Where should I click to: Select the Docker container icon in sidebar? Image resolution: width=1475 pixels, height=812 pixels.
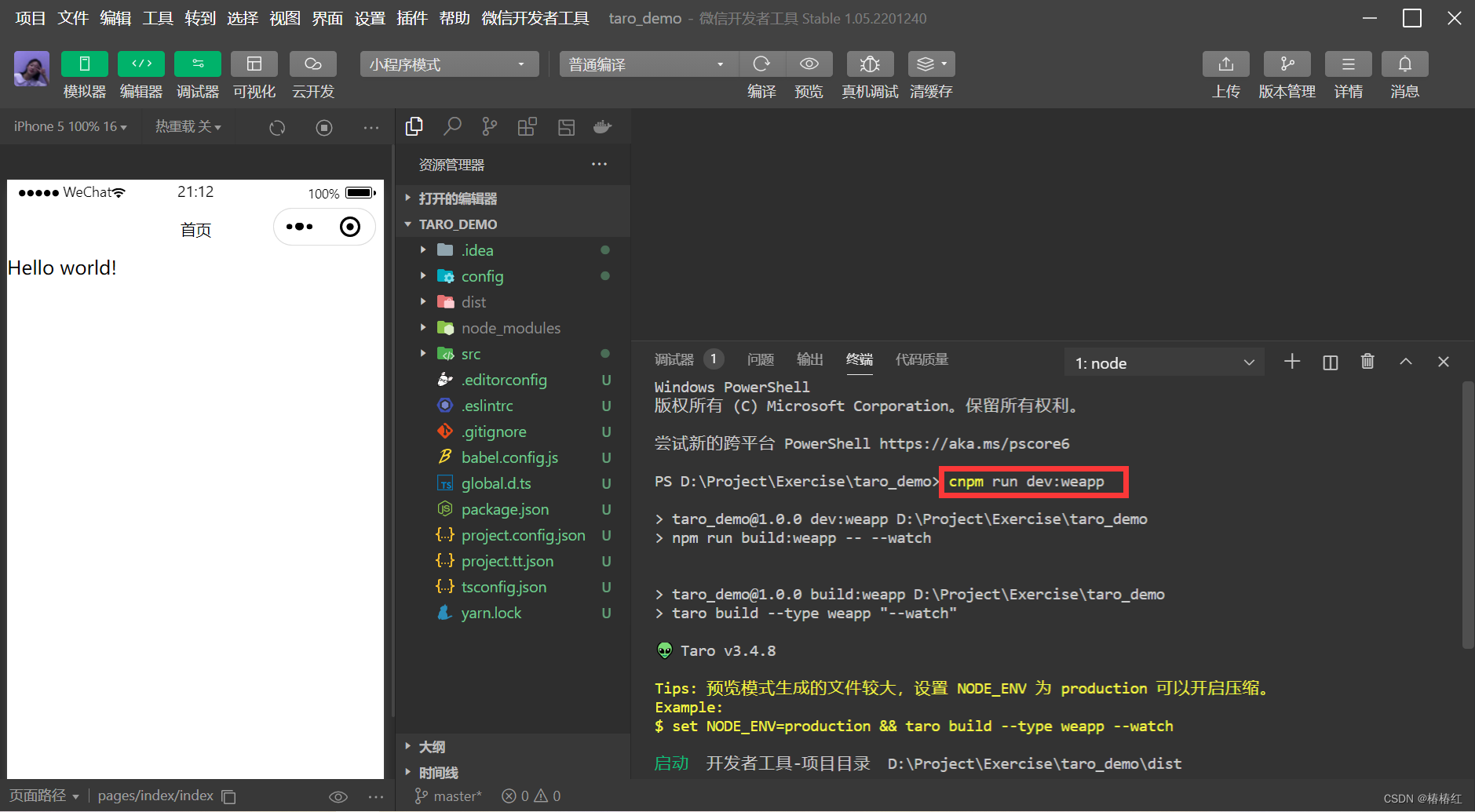pyautogui.click(x=602, y=126)
